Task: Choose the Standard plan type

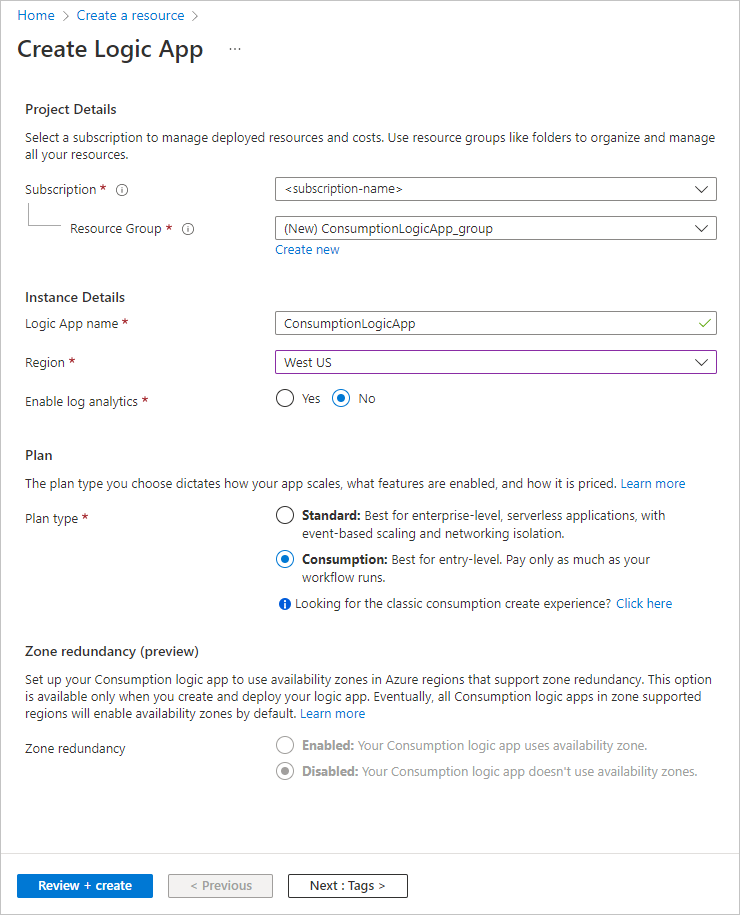Action: (x=285, y=516)
